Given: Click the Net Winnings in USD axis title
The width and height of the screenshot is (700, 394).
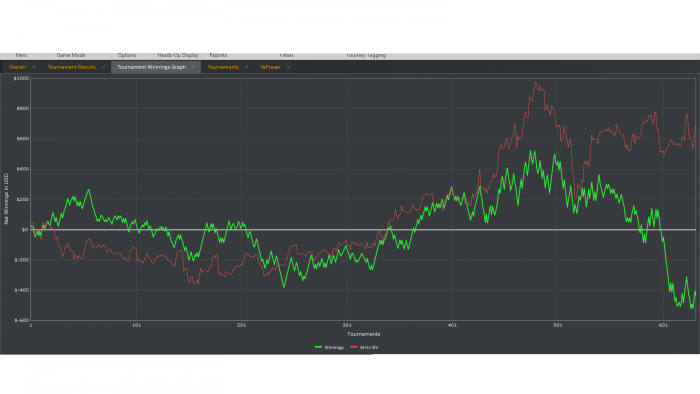Looking at the screenshot, I should click(x=6, y=199).
